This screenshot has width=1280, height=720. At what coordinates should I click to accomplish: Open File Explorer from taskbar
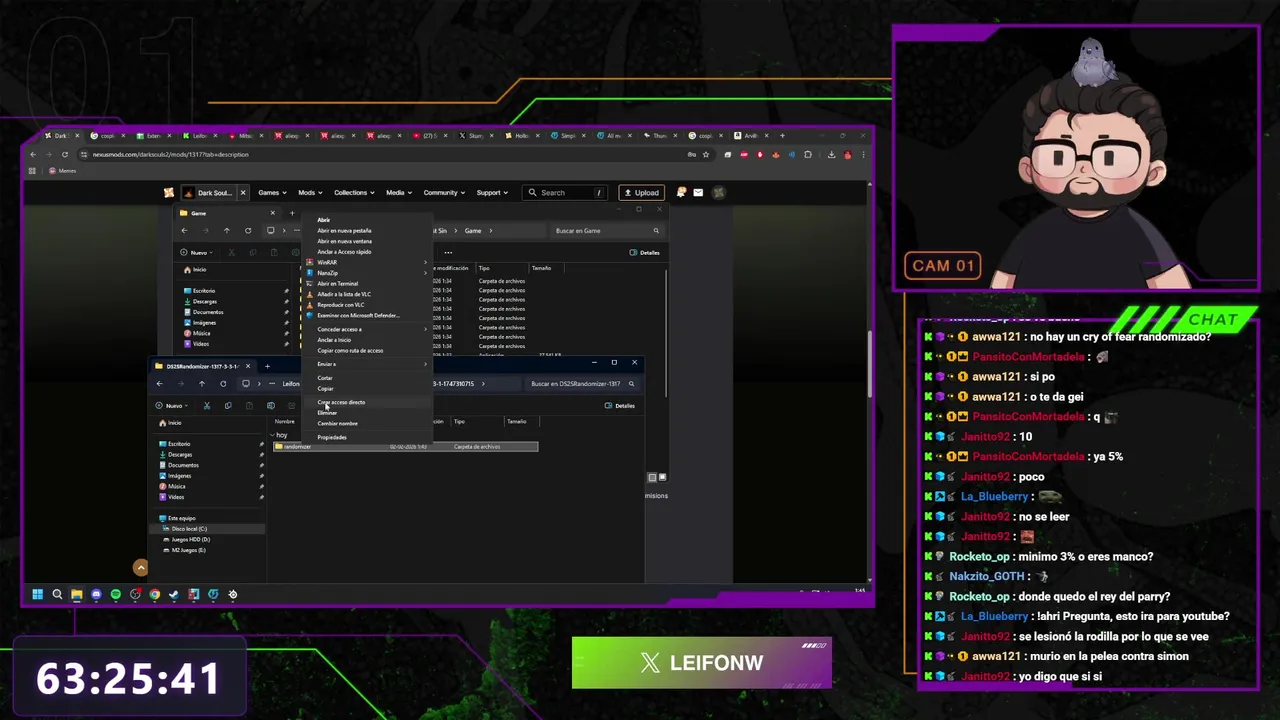[x=76, y=594]
